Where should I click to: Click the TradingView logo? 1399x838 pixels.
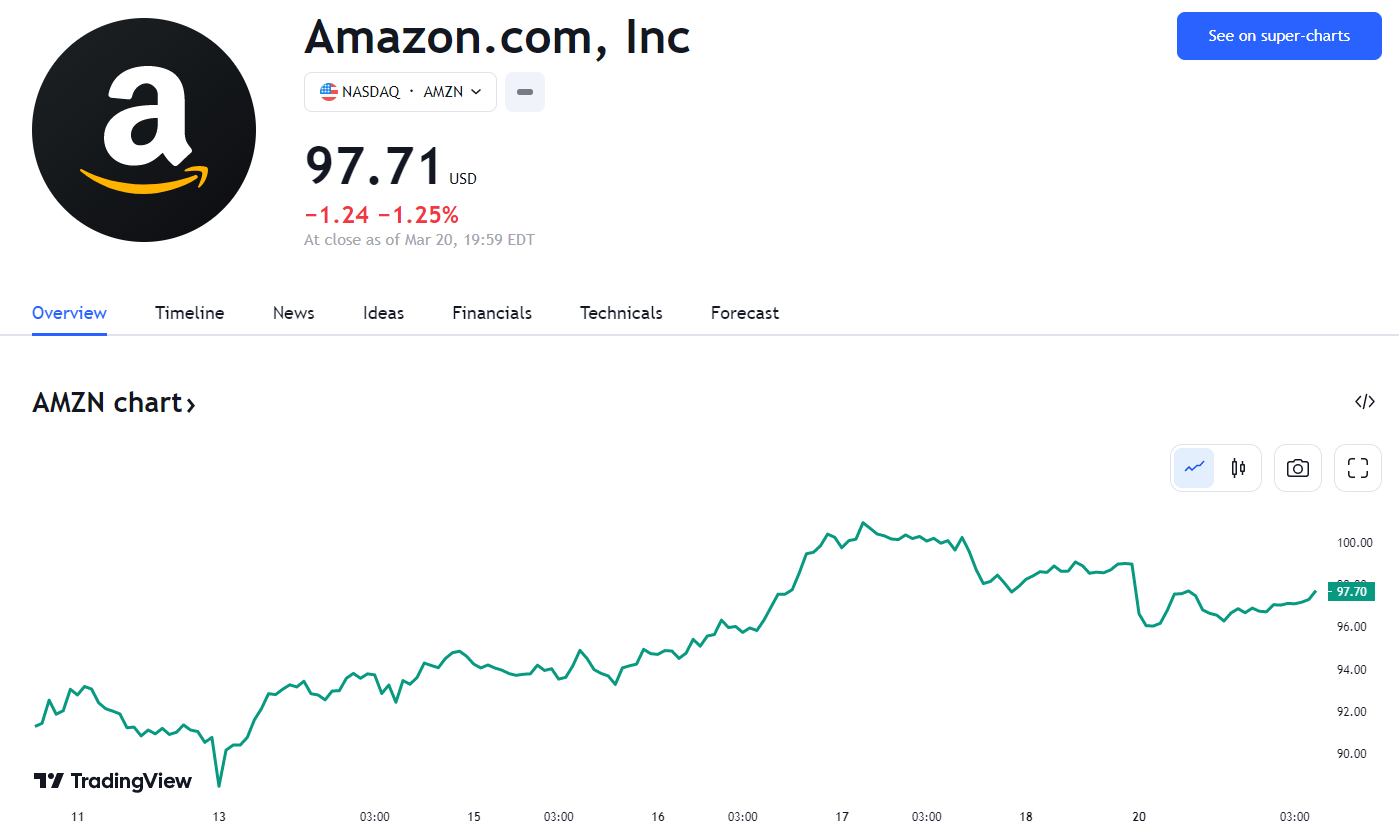click(x=113, y=781)
